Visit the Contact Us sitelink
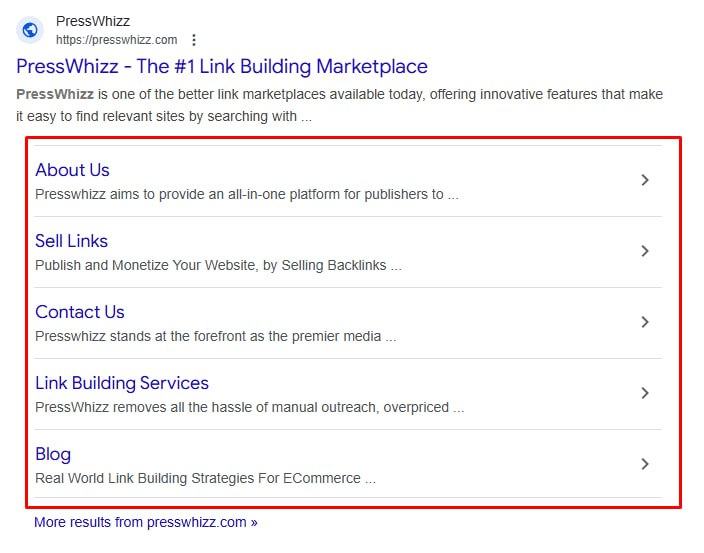The width and height of the screenshot is (704, 553). click(x=80, y=312)
